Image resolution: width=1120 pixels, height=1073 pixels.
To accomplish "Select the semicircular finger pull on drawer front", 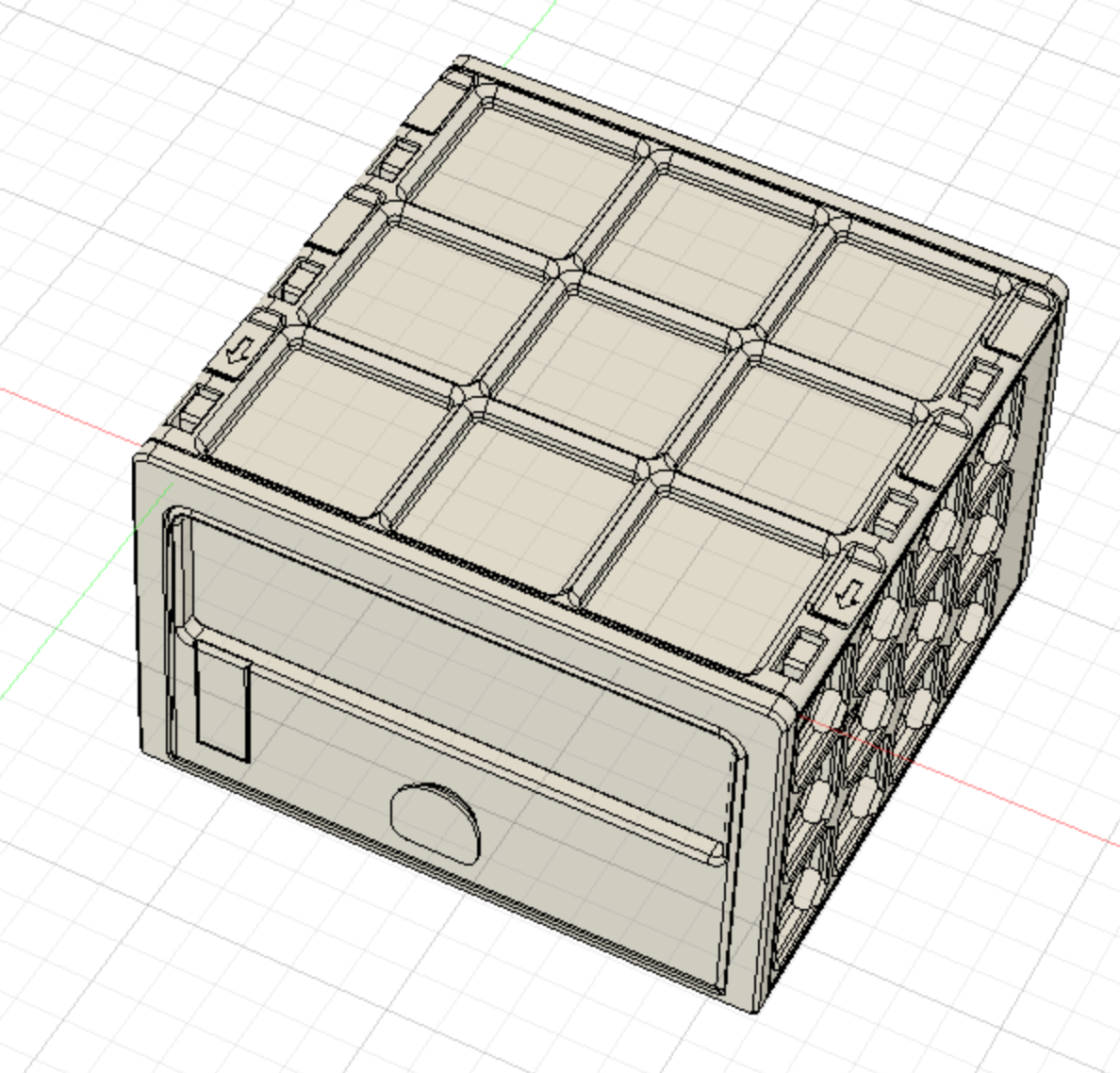I will point(436,825).
